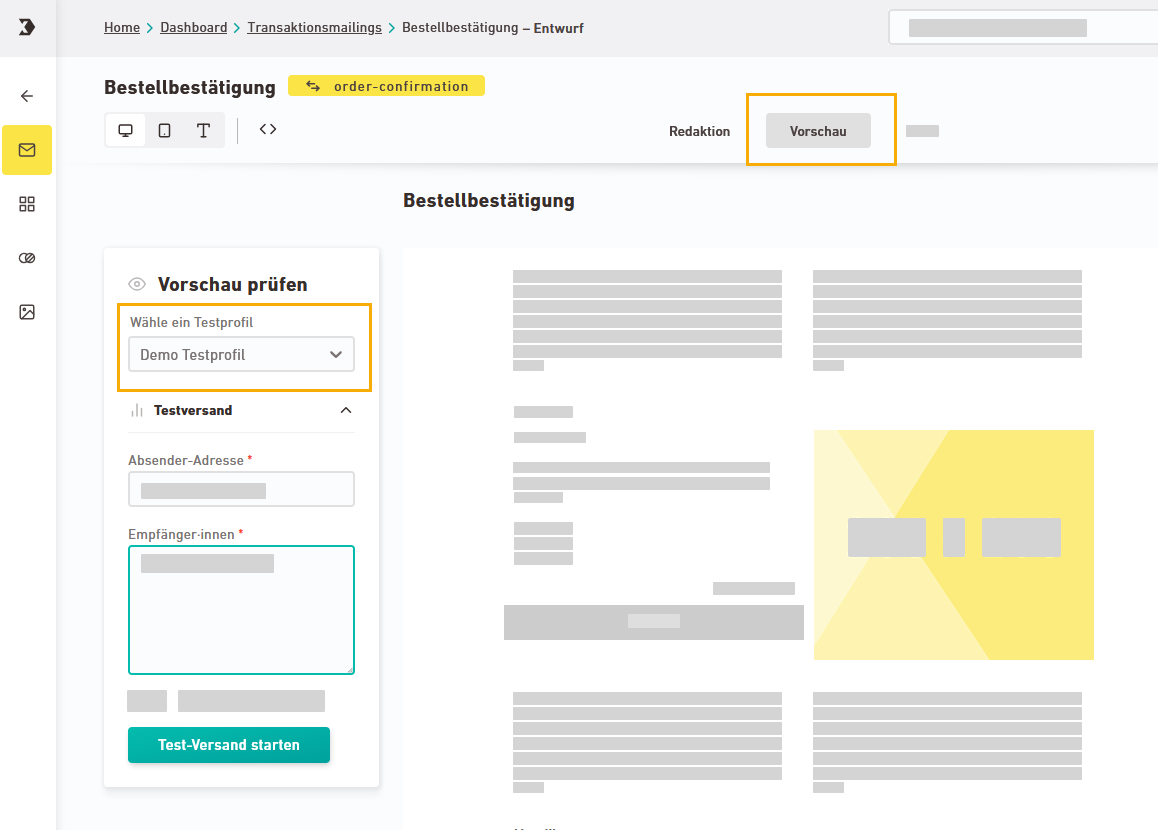Open the grid modules icon in sidebar
The width and height of the screenshot is (1158, 830).
tap(27, 204)
